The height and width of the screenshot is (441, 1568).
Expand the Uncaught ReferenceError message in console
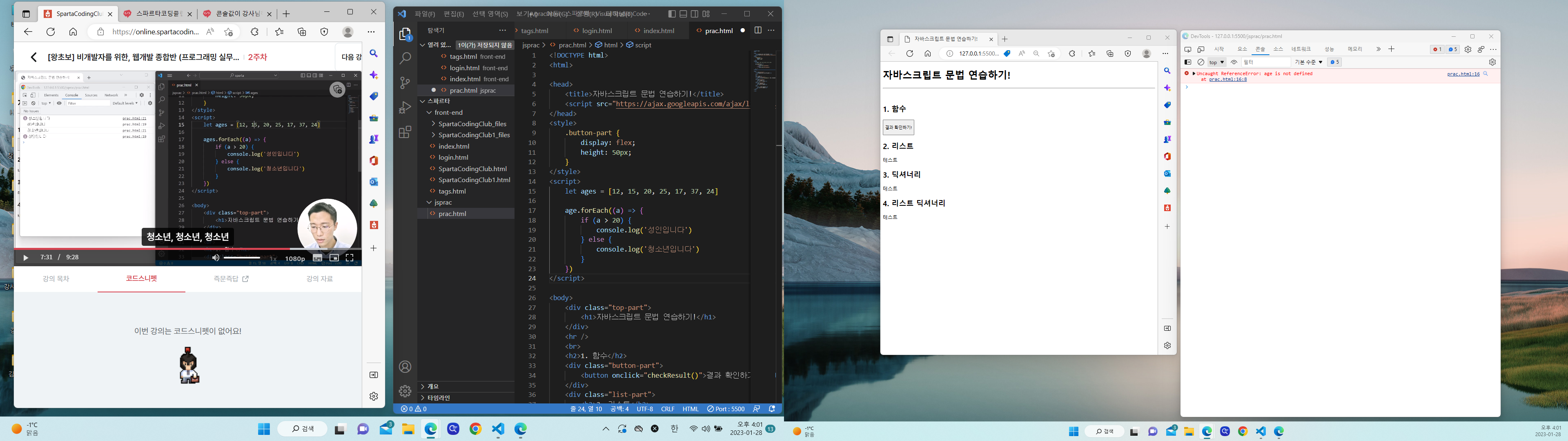click(1194, 73)
